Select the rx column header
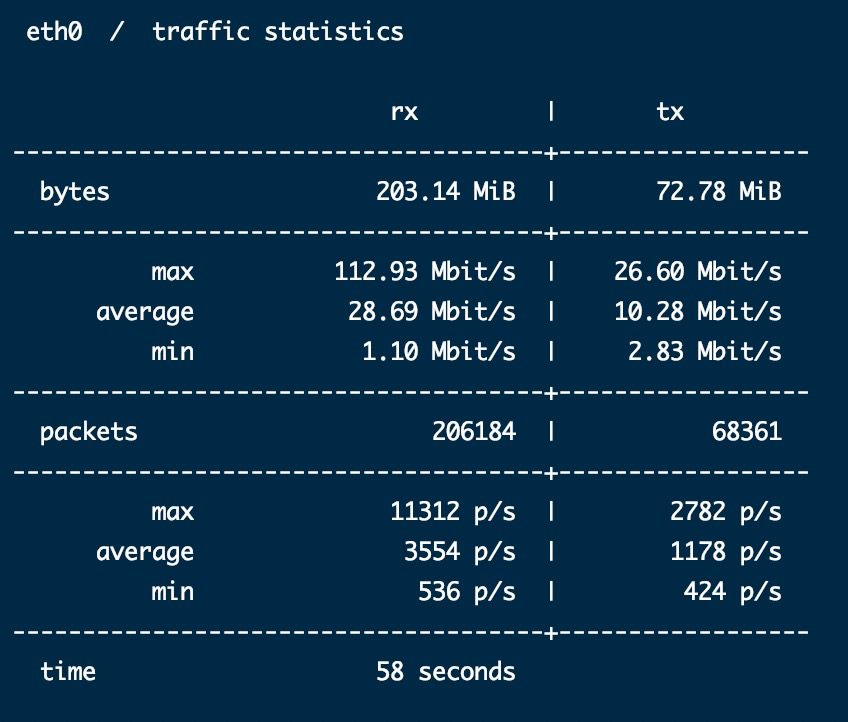Screen dimensions: 848x722 pyautogui.click(x=404, y=112)
